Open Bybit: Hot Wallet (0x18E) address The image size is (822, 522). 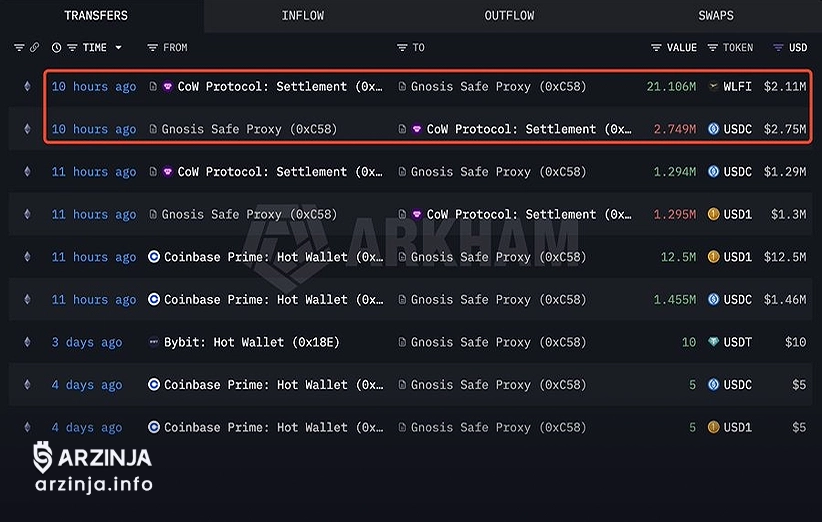click(251, 342)
